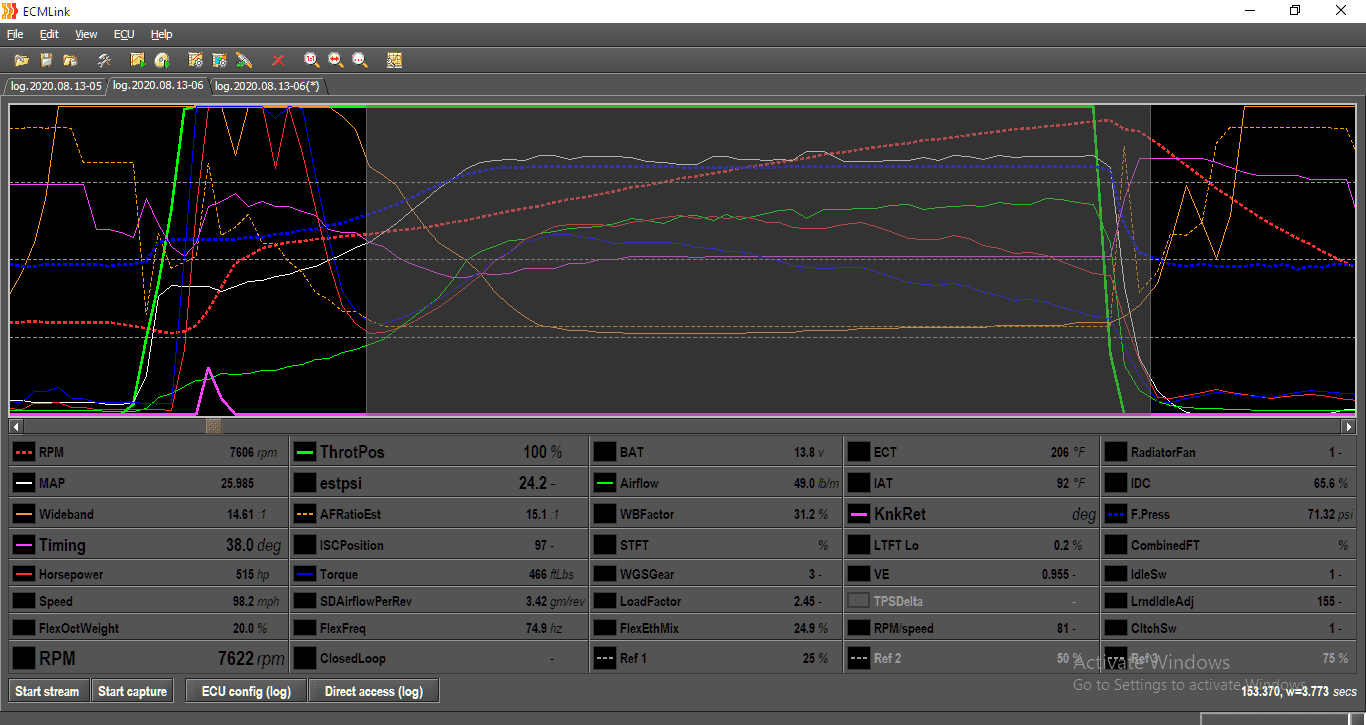This screenshot has height=725, width=1366.
Task: Open the hammer and wrench tools icon
Action: point(104,60)
